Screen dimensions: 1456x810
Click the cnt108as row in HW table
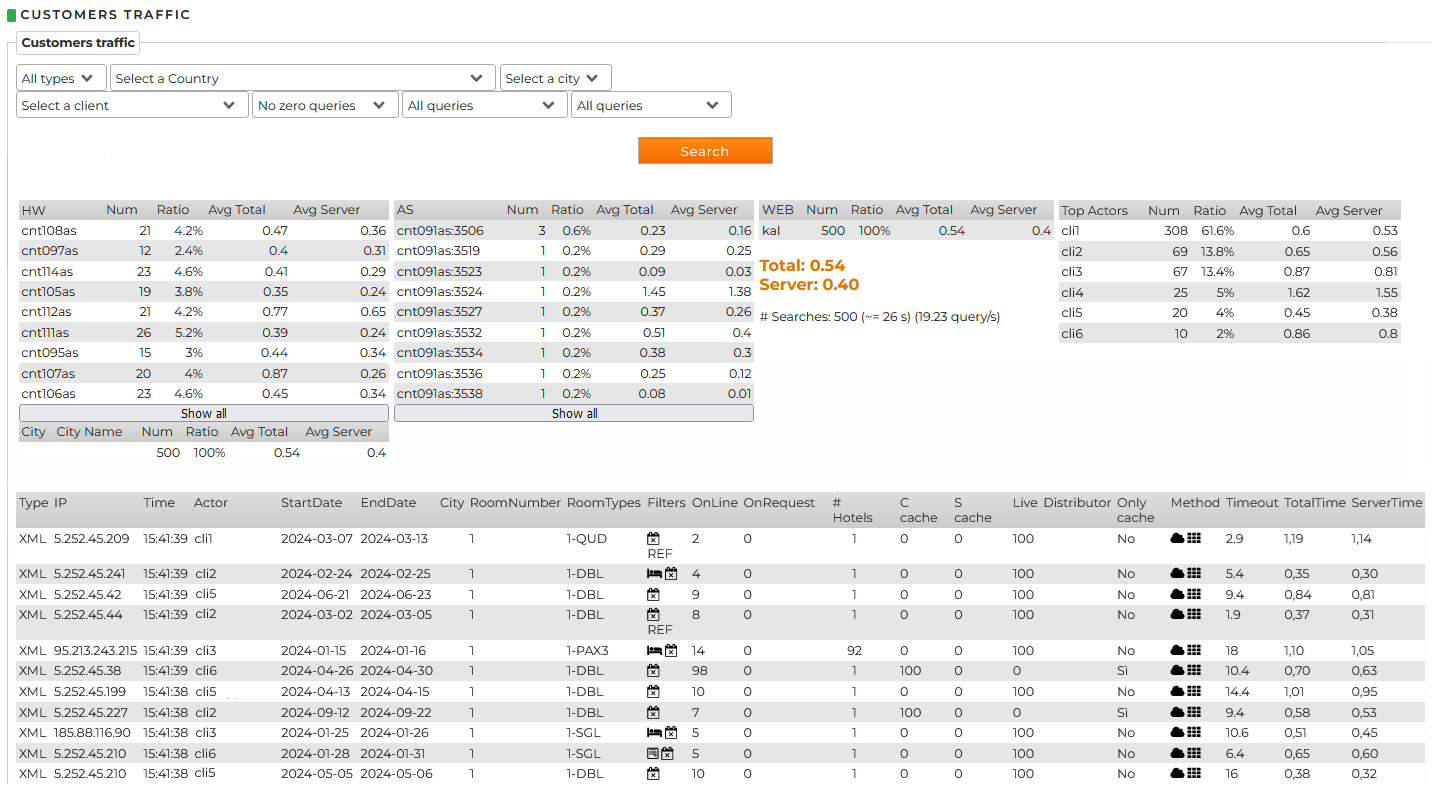pyautogui.click(x=204, y=230)
